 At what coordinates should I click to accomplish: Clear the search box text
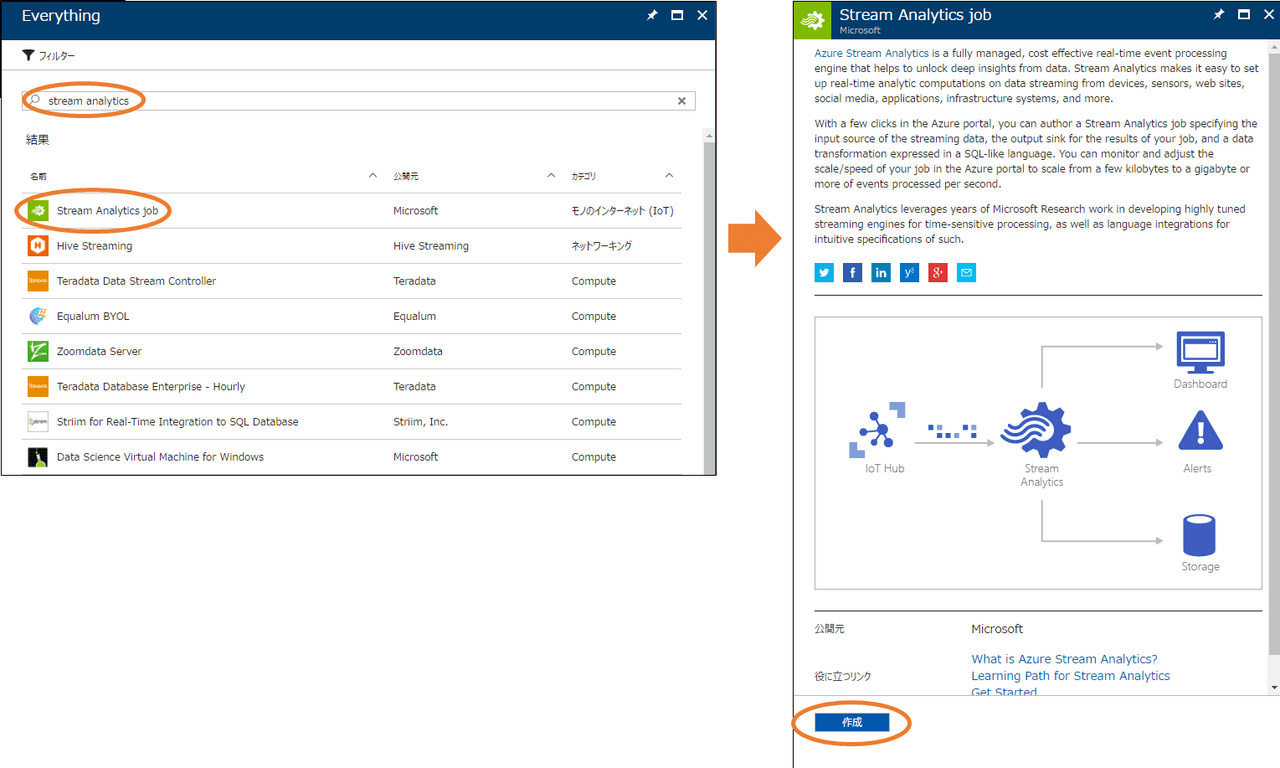click(x=682, y=101)
